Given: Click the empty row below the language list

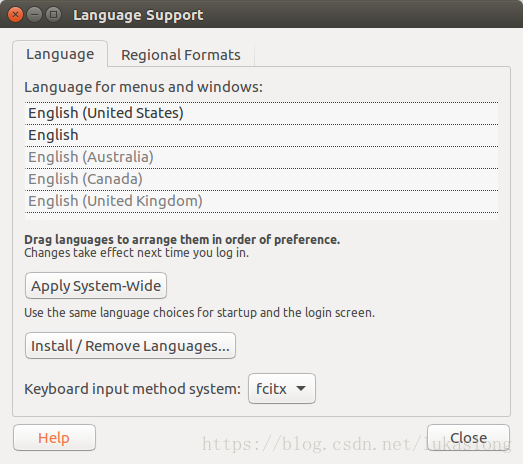Looking at the screenshot, I should tap(262, 216).
